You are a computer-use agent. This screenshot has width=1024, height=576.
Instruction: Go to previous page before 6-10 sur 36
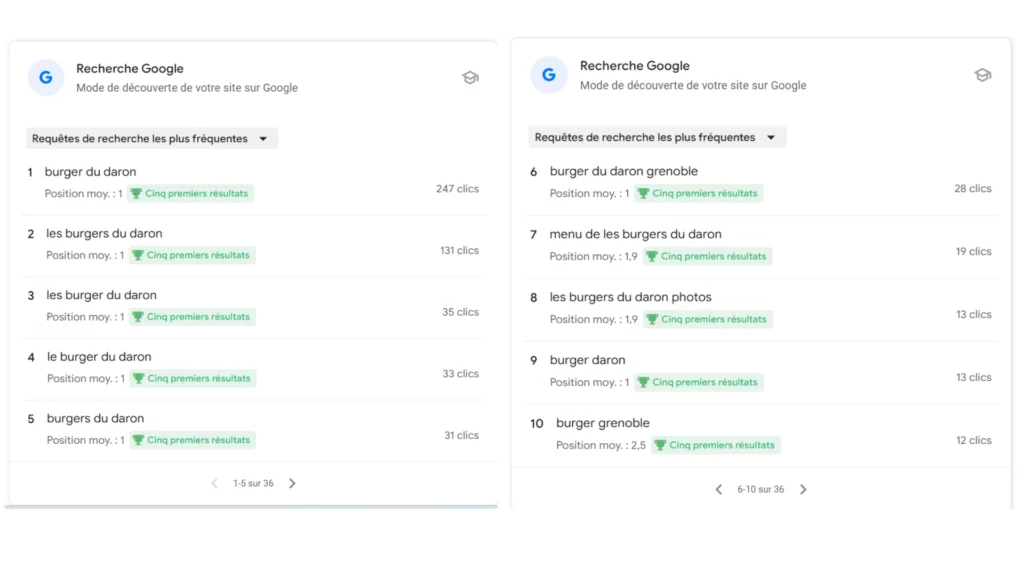(718, 489)
